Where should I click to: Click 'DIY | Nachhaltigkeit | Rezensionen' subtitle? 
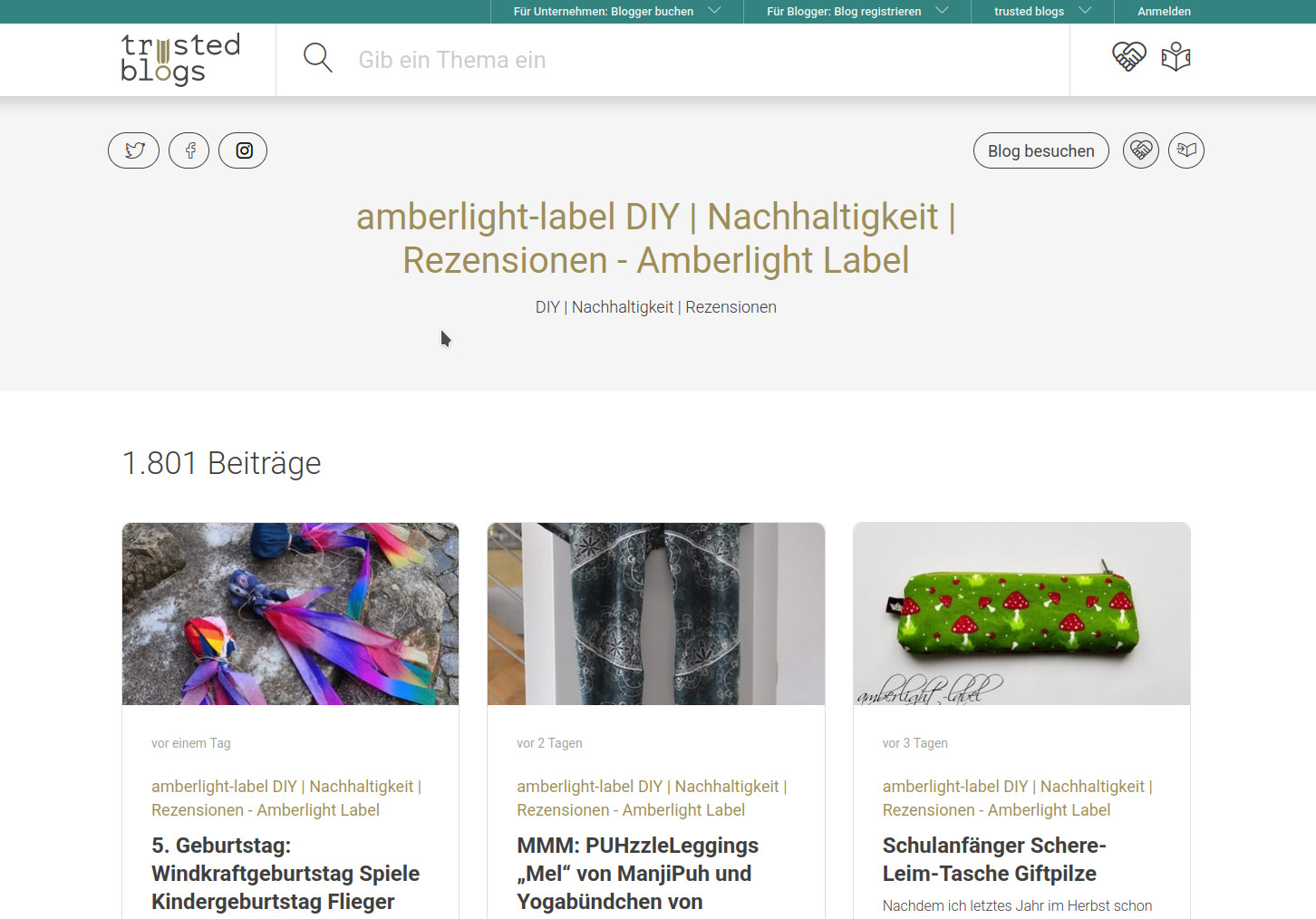point(656,307)
